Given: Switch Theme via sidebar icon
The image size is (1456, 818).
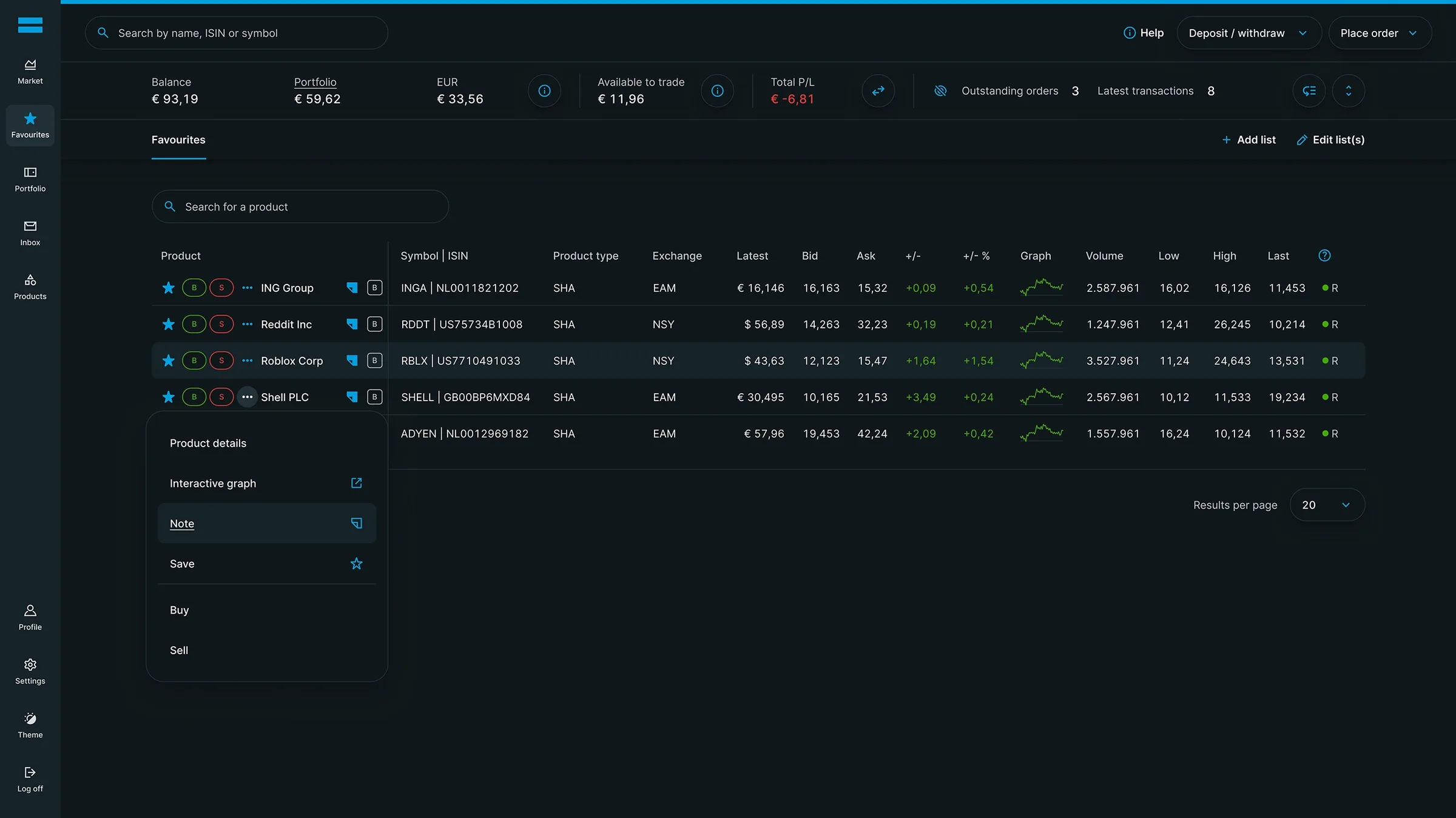Looking at the screenshot, I should pyautogui.click(x=30, y=726).
